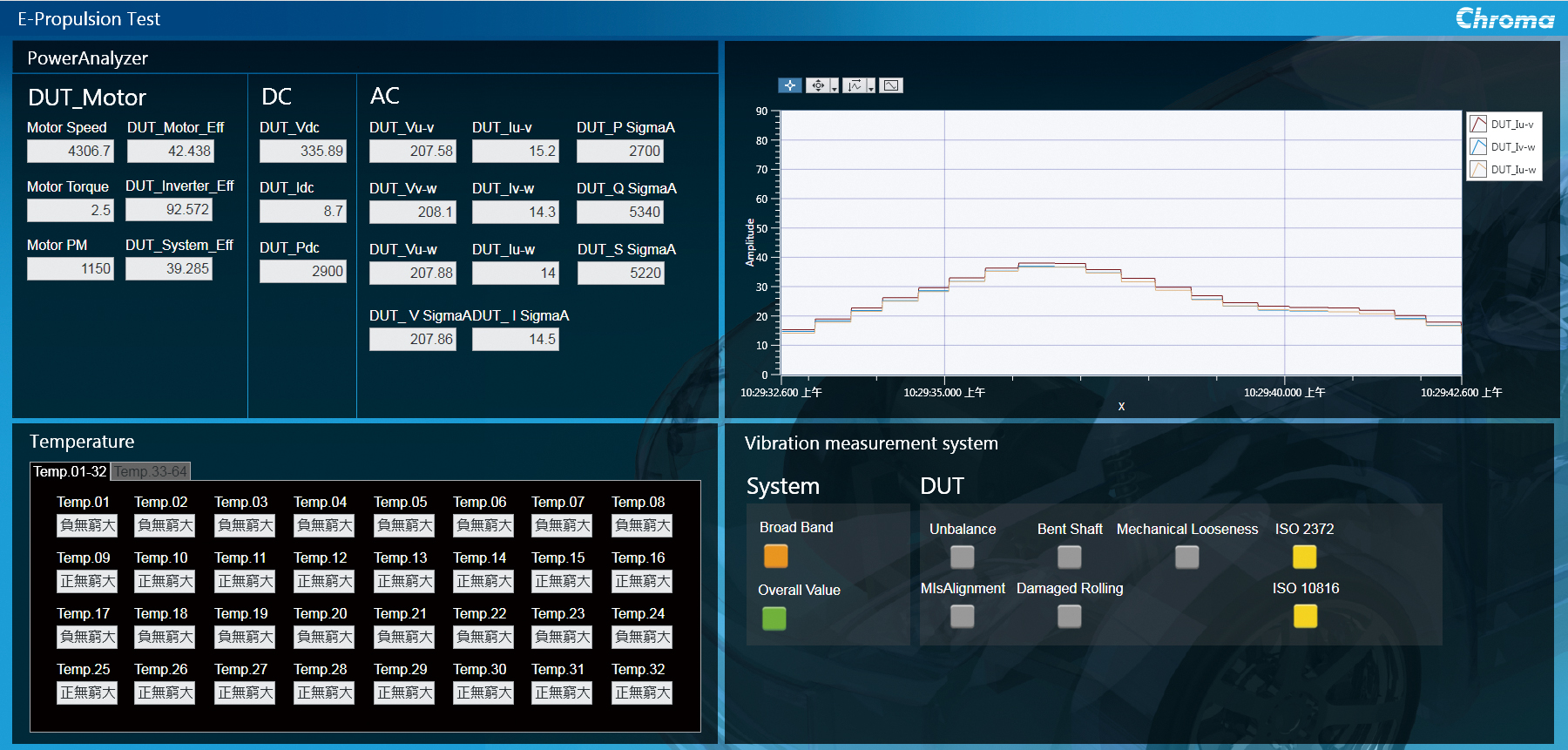Click the DUT_Vdc value 335.89

coord(303,151)
